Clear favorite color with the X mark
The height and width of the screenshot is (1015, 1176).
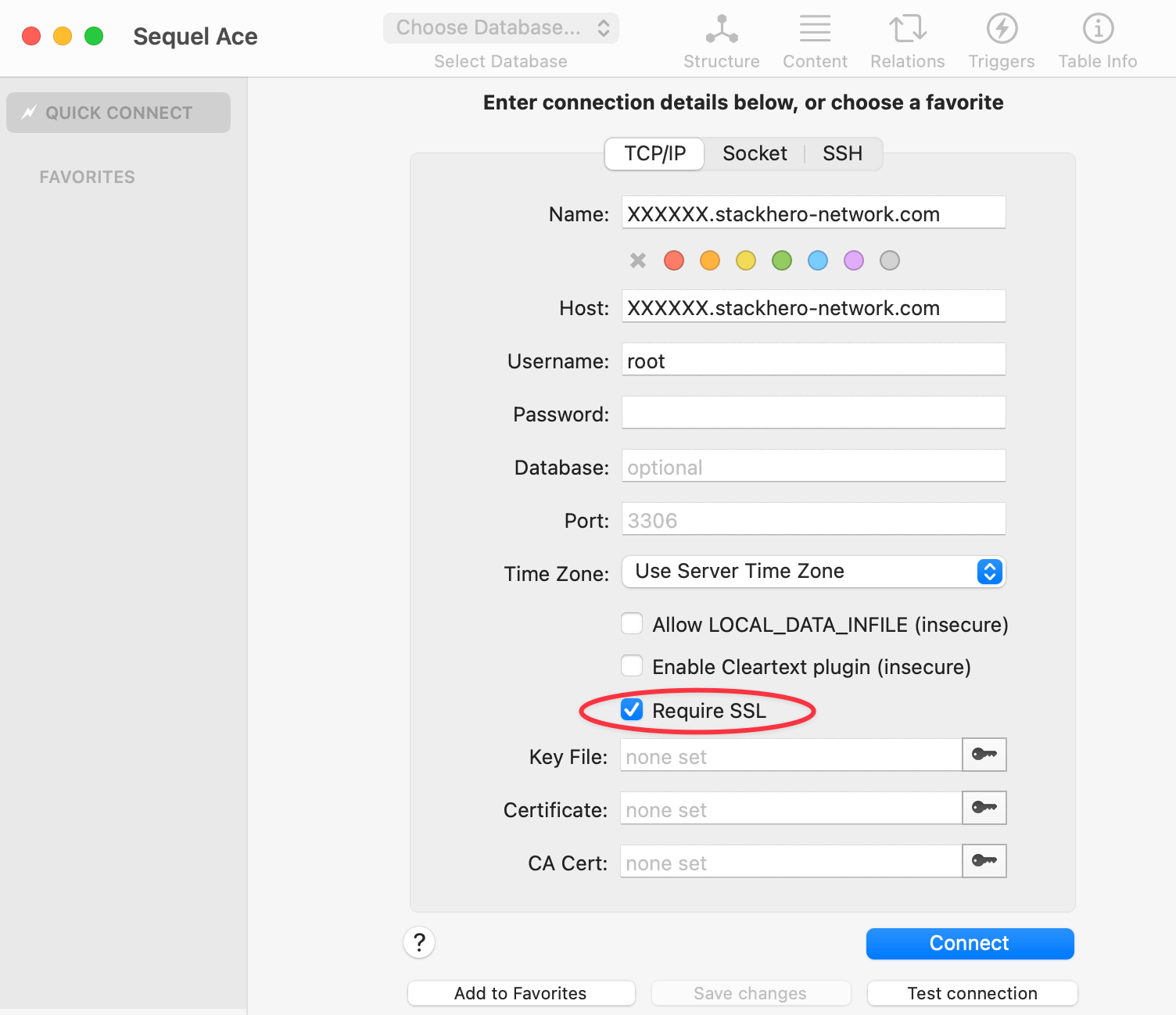(x=637, y=260)
